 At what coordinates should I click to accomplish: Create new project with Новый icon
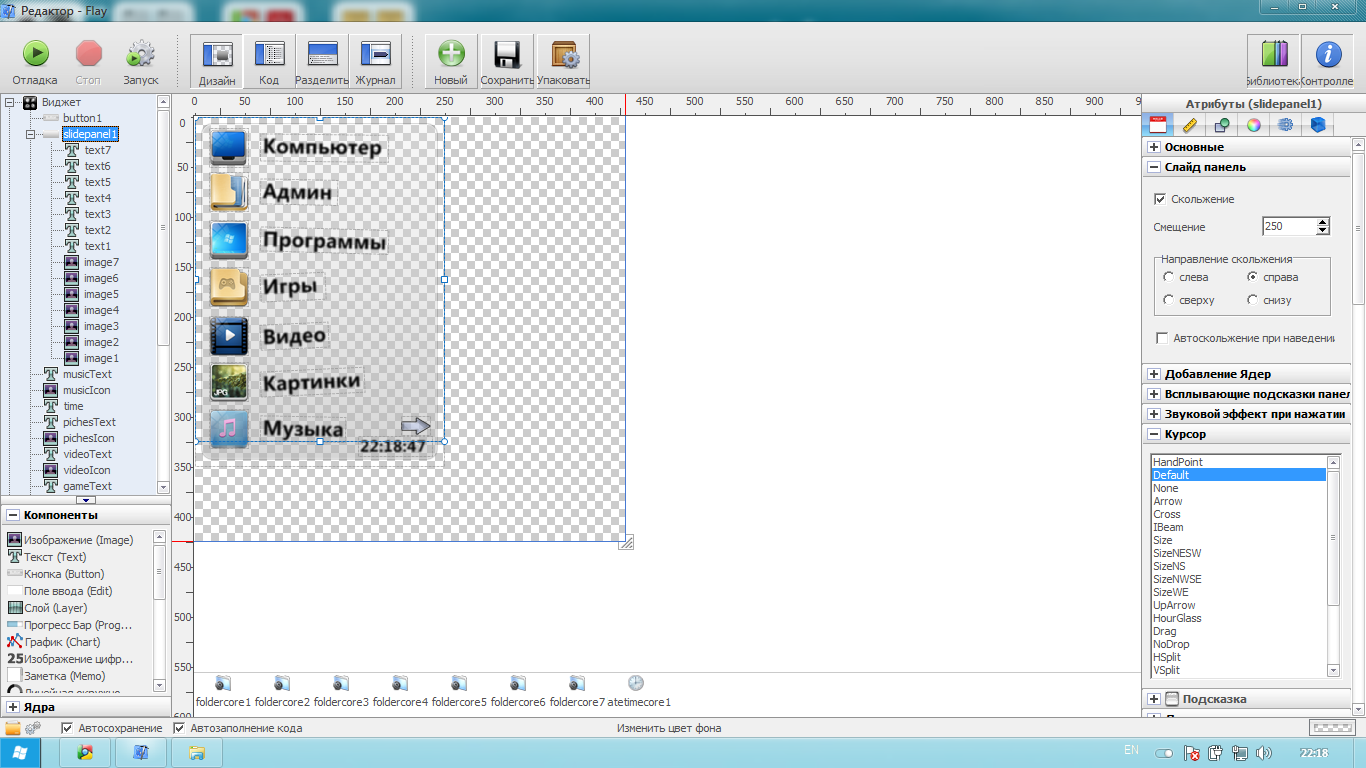click(451, 55)
